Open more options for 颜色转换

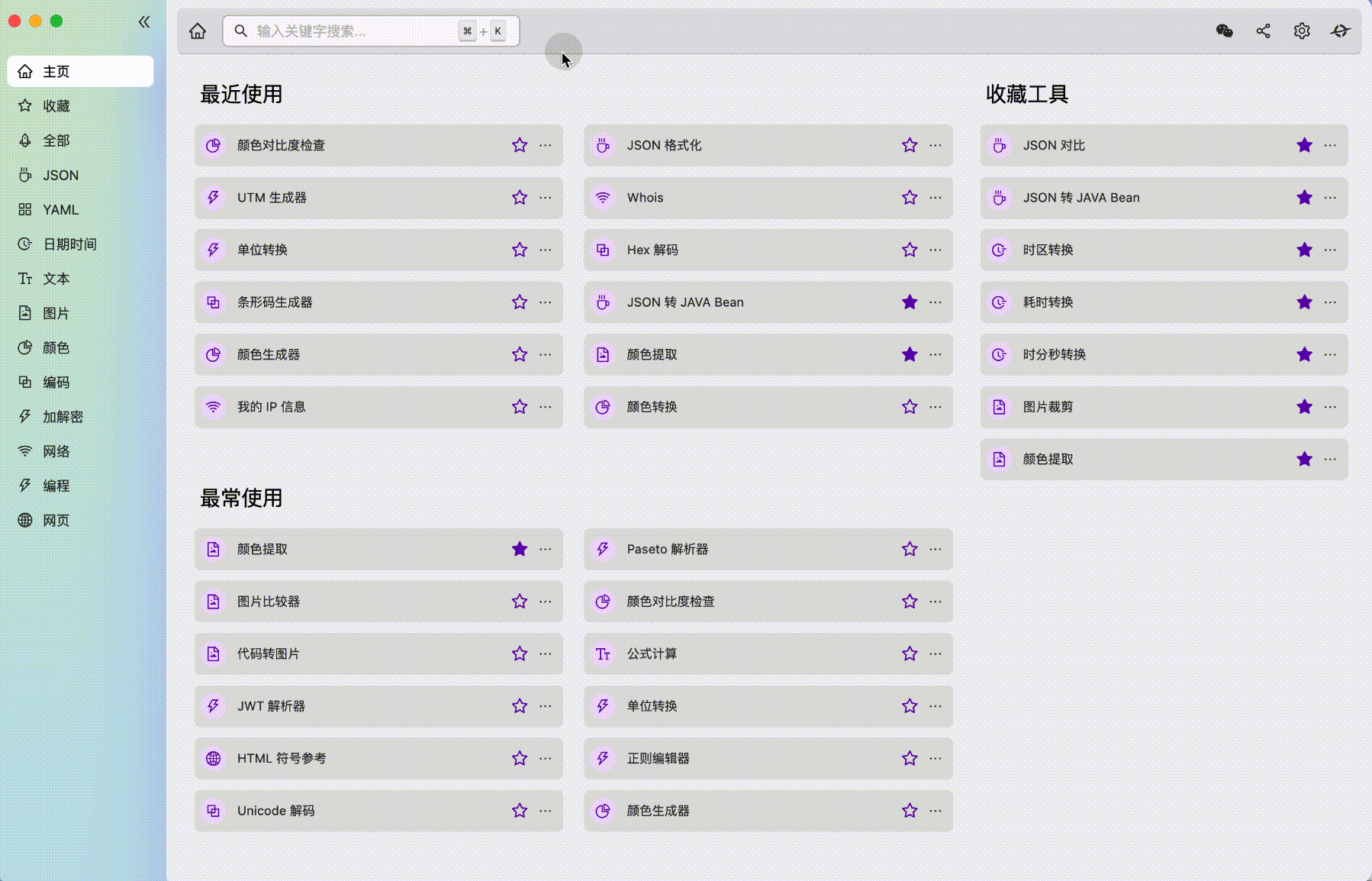pos(936,407)
